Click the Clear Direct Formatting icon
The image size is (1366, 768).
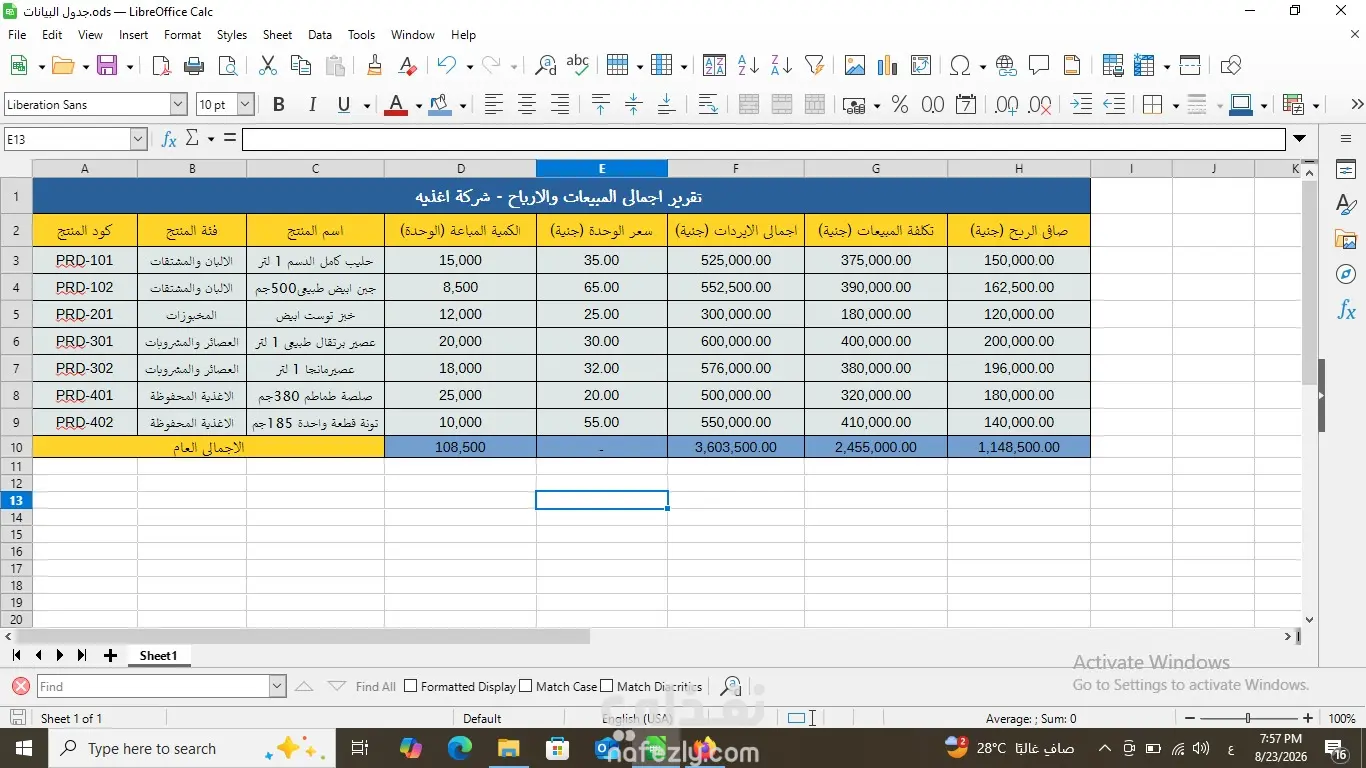[407, 66]
